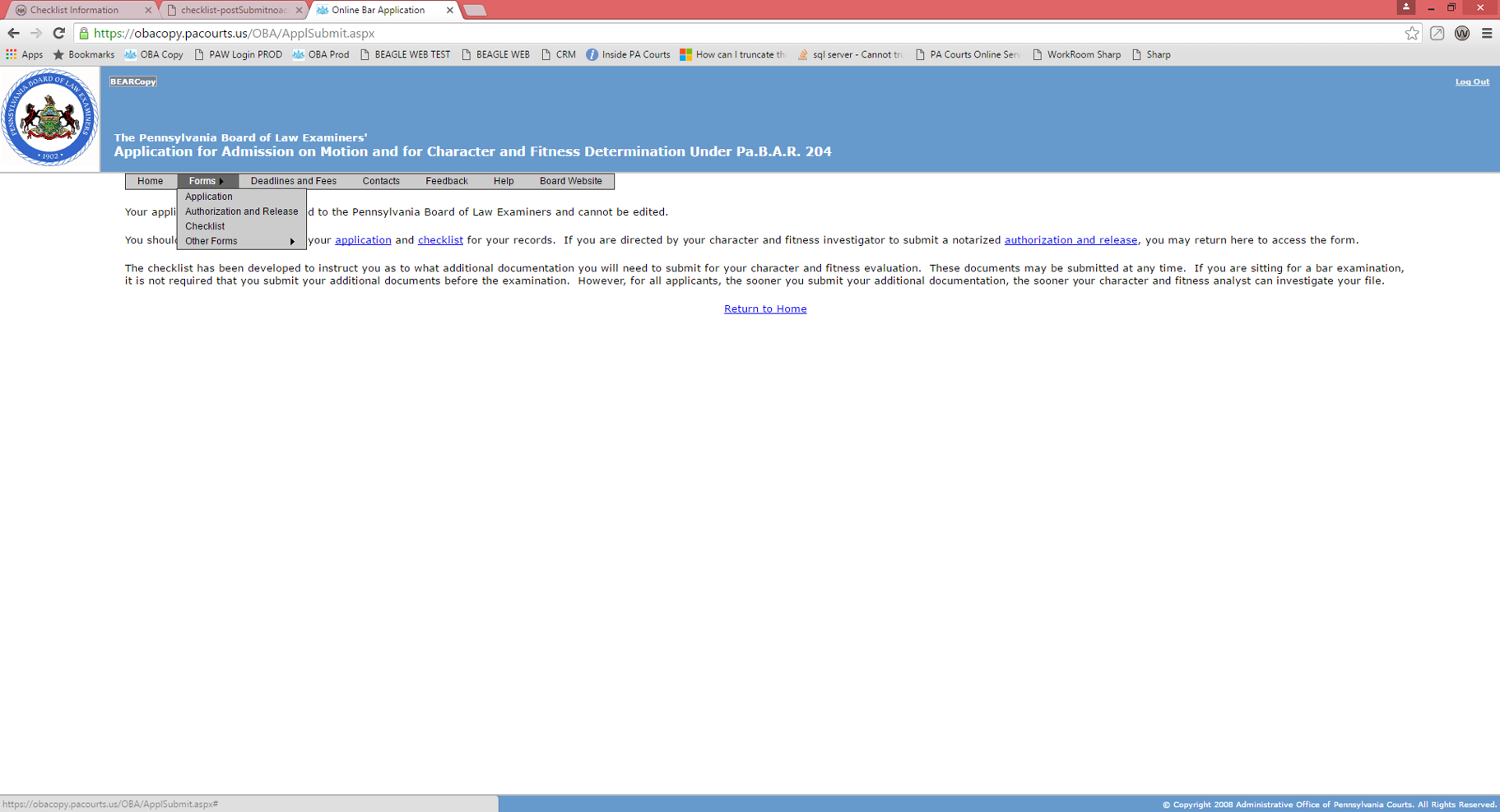Click the Log Out link

point(1471,81)
